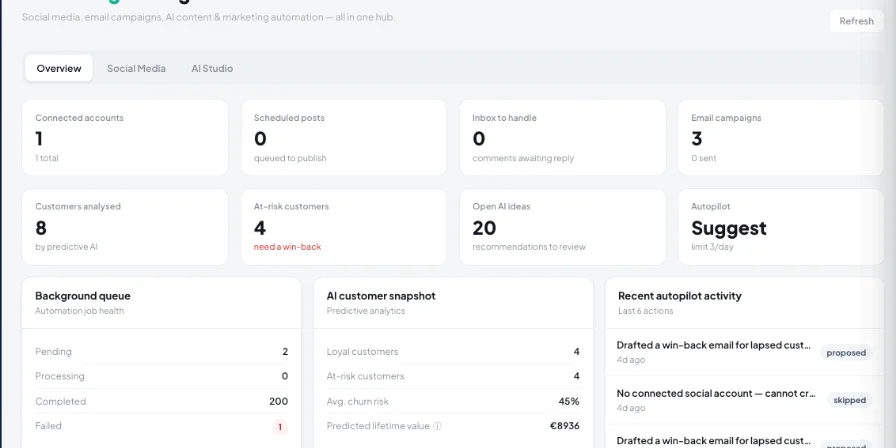Screen dimensions: 896x448
Task: Open the AI Studio tab
Action: (212, 68)
